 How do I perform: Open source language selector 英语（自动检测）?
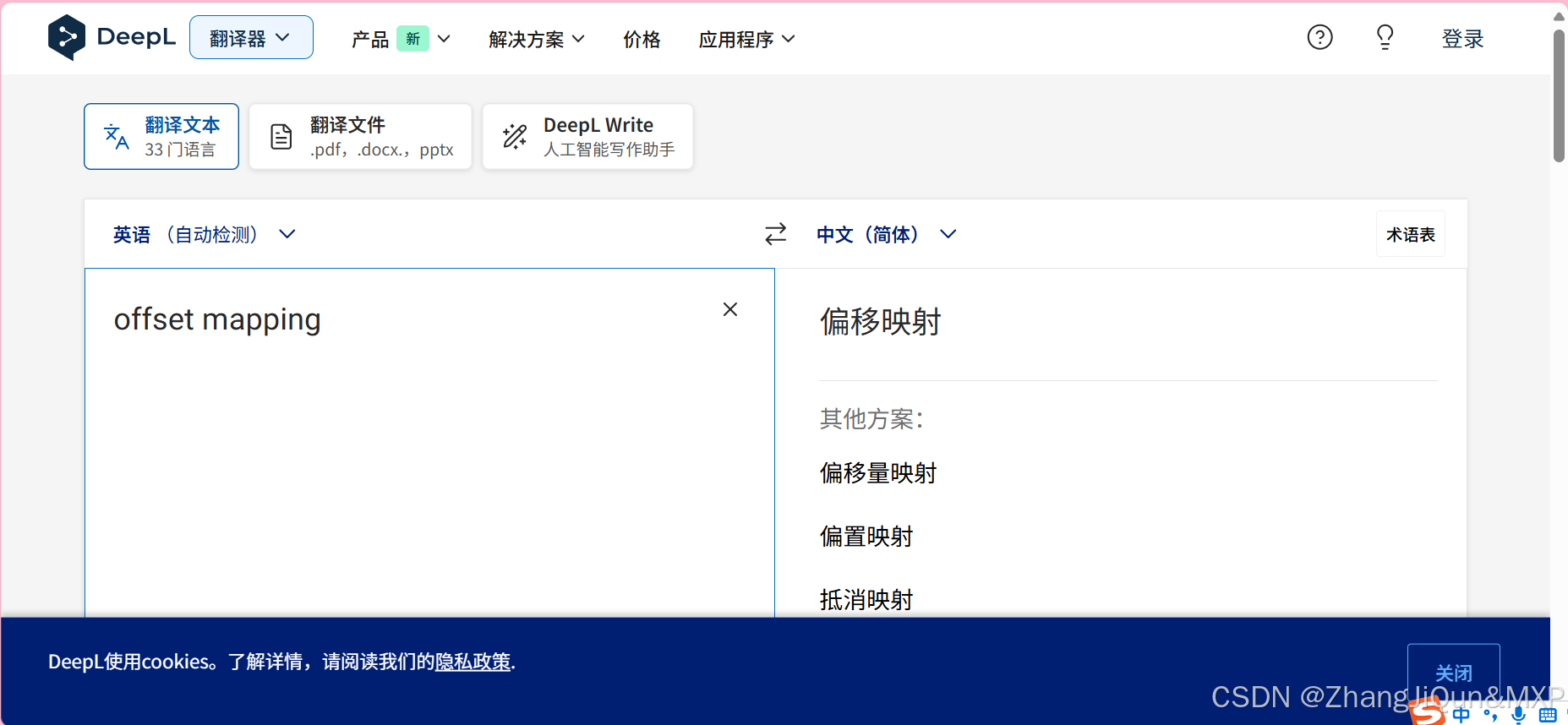pos(205,234)
